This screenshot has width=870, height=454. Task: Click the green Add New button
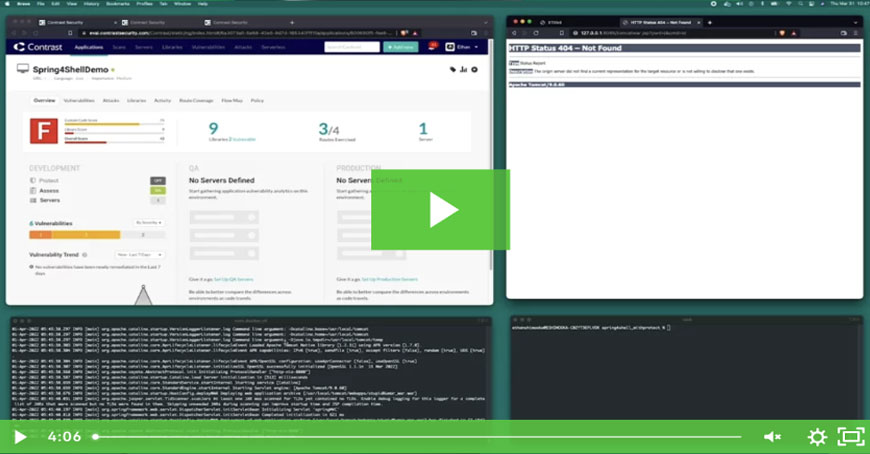tap(402, 47)
